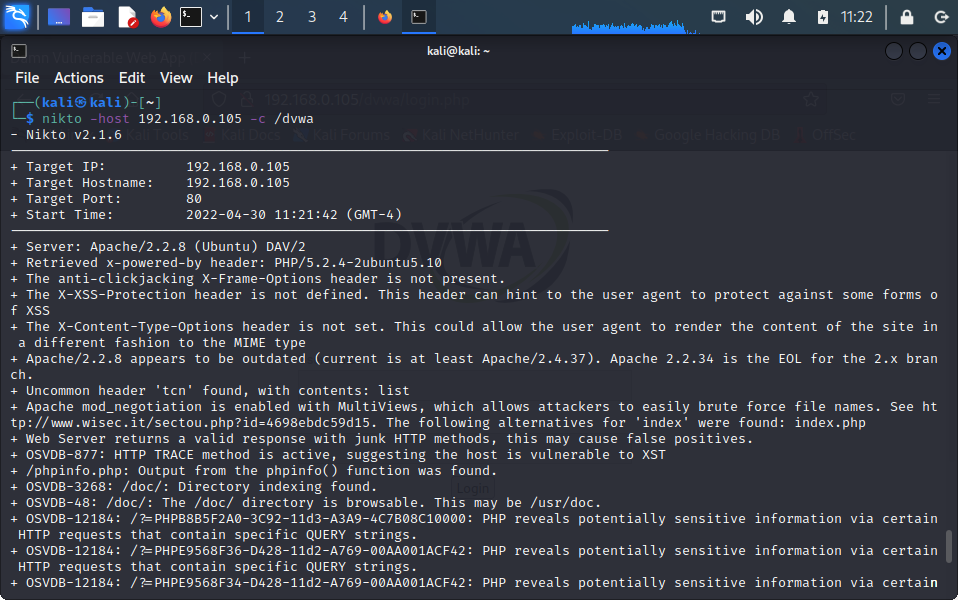Click the 'X-Content-Type-Options' header name
This screenshot has width=958, height=600.
click(x=146, y=327)
